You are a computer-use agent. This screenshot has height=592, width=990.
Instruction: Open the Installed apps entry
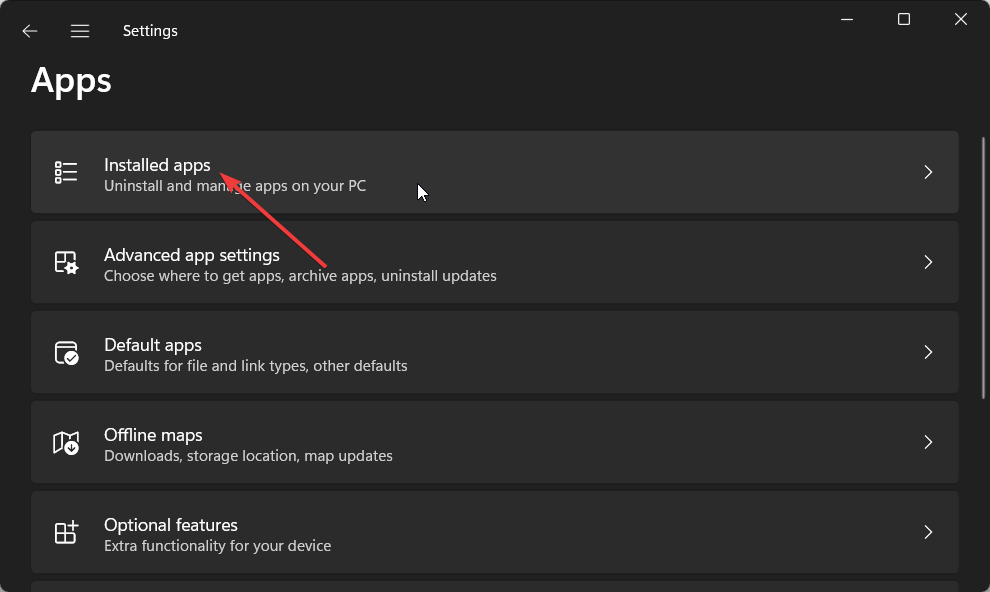494,172
